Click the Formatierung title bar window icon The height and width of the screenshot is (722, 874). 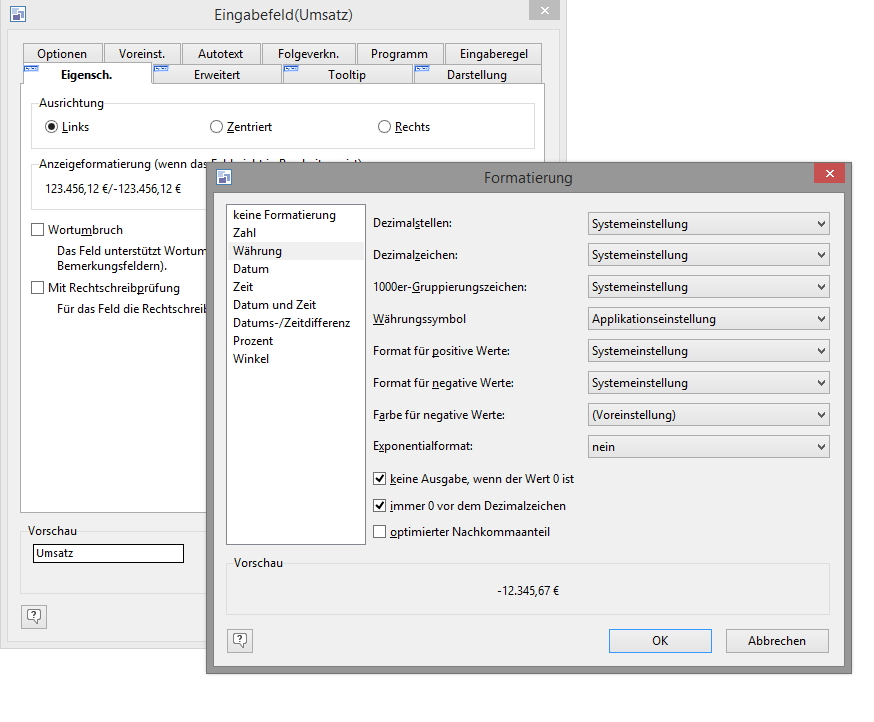coord(224,178)
